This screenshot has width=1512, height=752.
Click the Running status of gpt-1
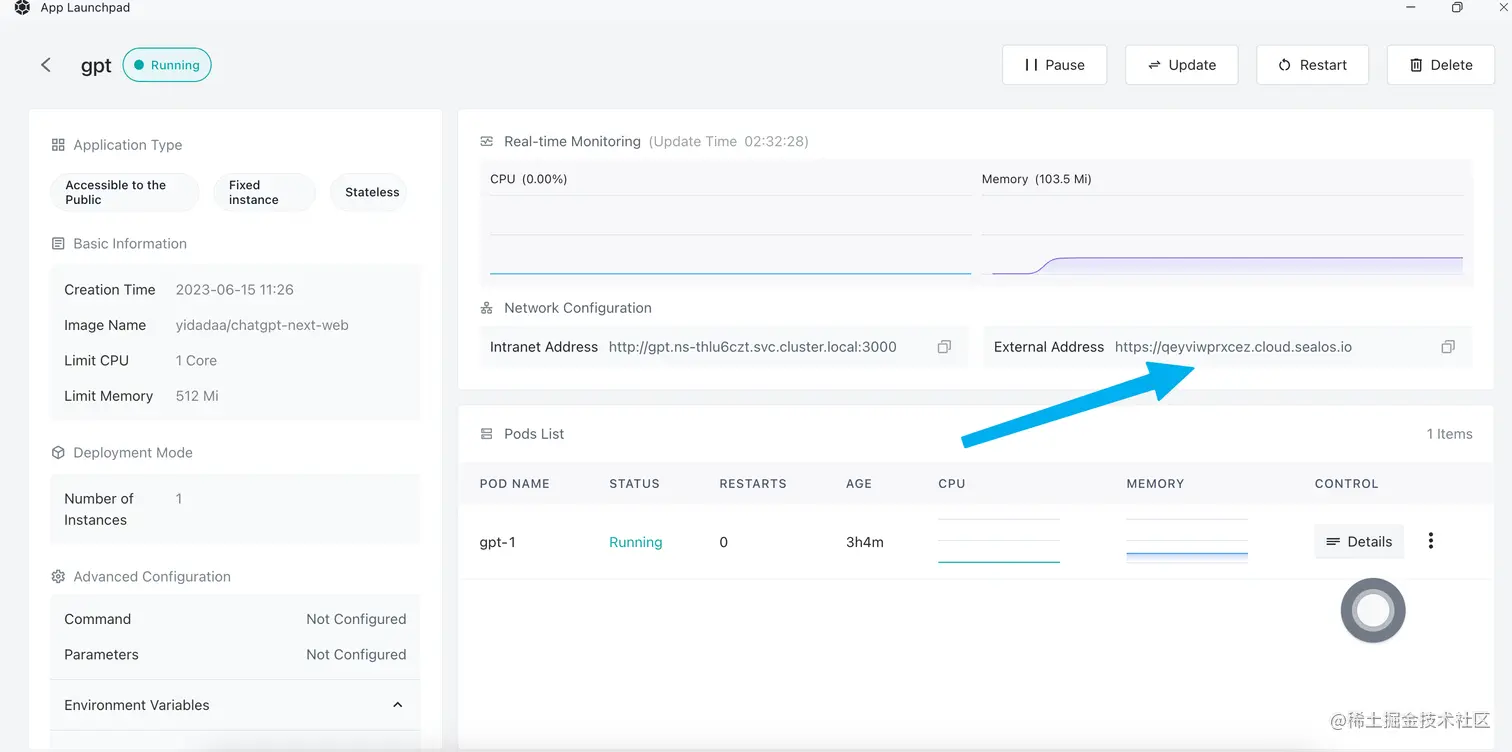(x=636, y=542)
